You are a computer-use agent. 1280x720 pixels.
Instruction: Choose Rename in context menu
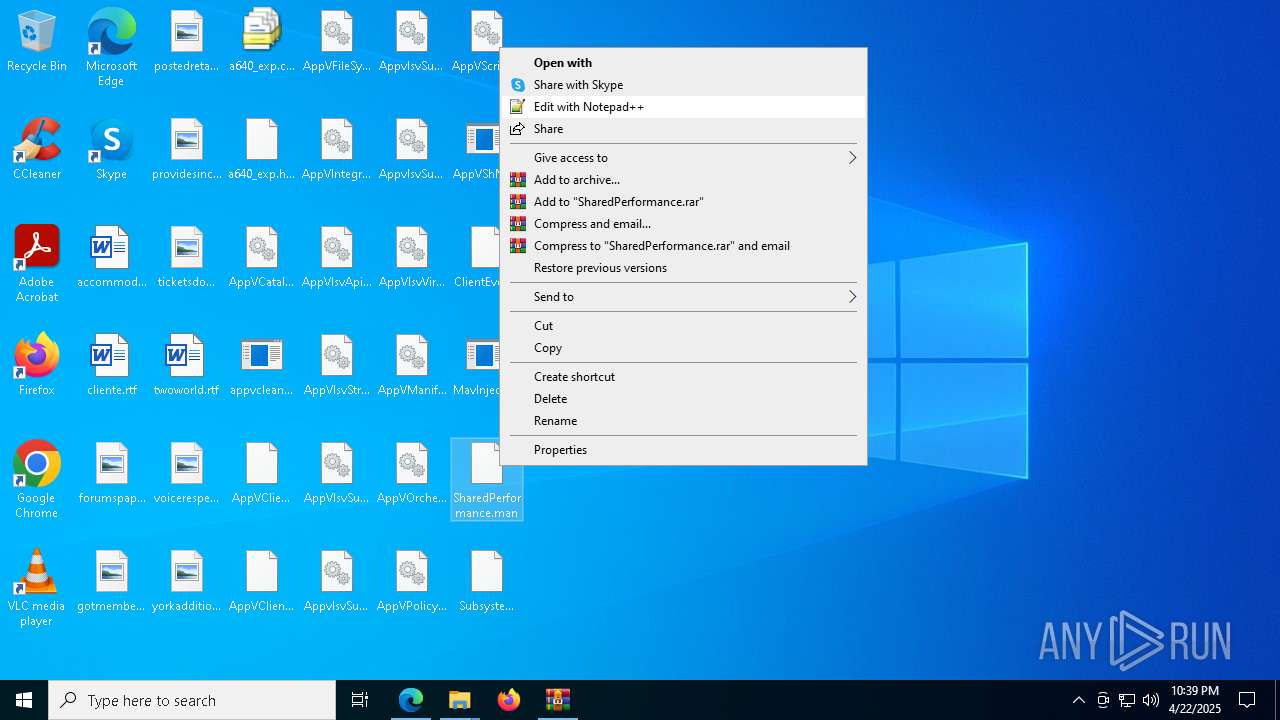[683, 421]
